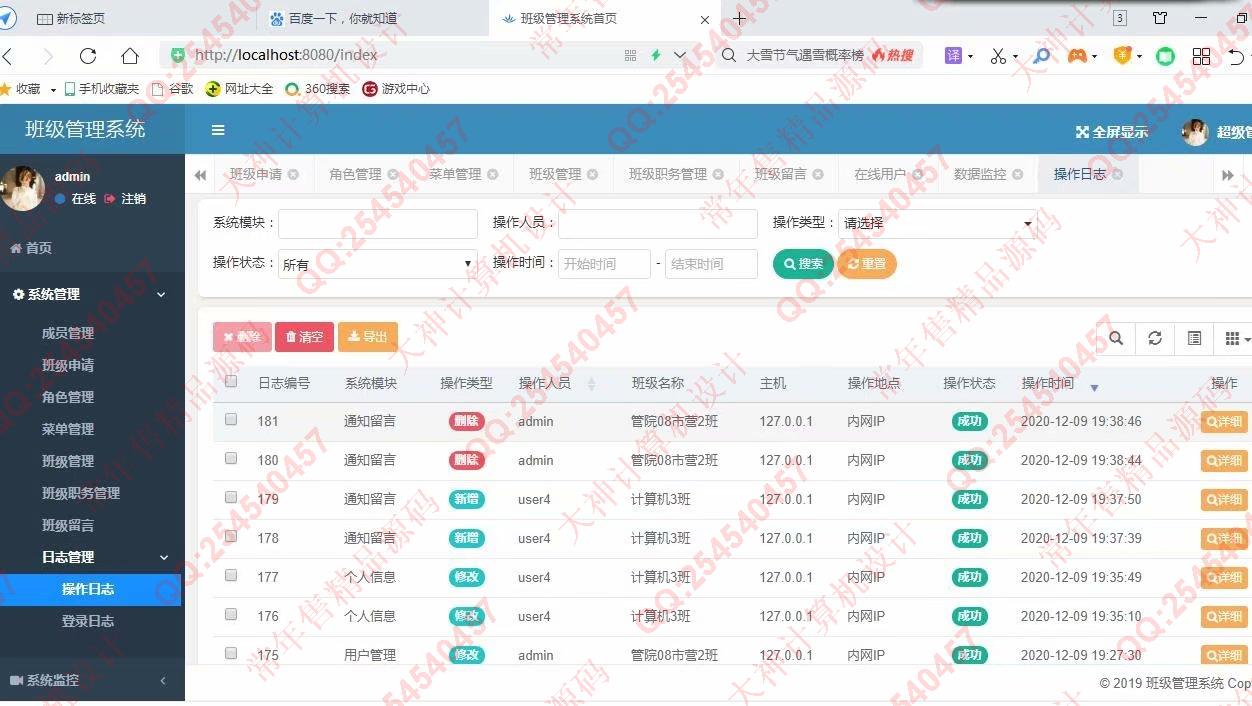Viewport: 1252px width, 706px height.
Task: Reload the browser page
Action: pos(88,56)
